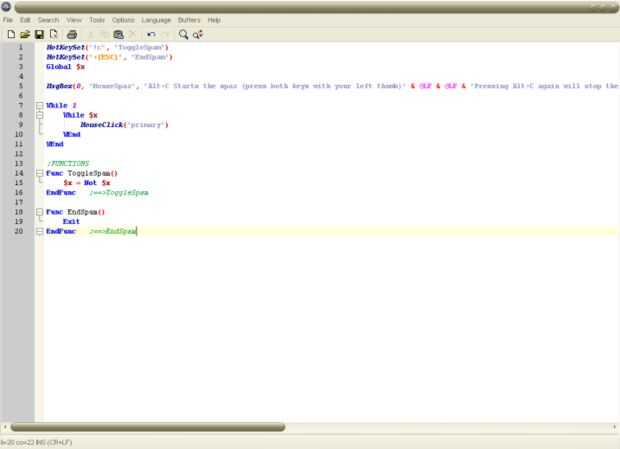Save the script with the floppy disk icon
Viewport: 620px width, 449px height.
pos(39,34)
